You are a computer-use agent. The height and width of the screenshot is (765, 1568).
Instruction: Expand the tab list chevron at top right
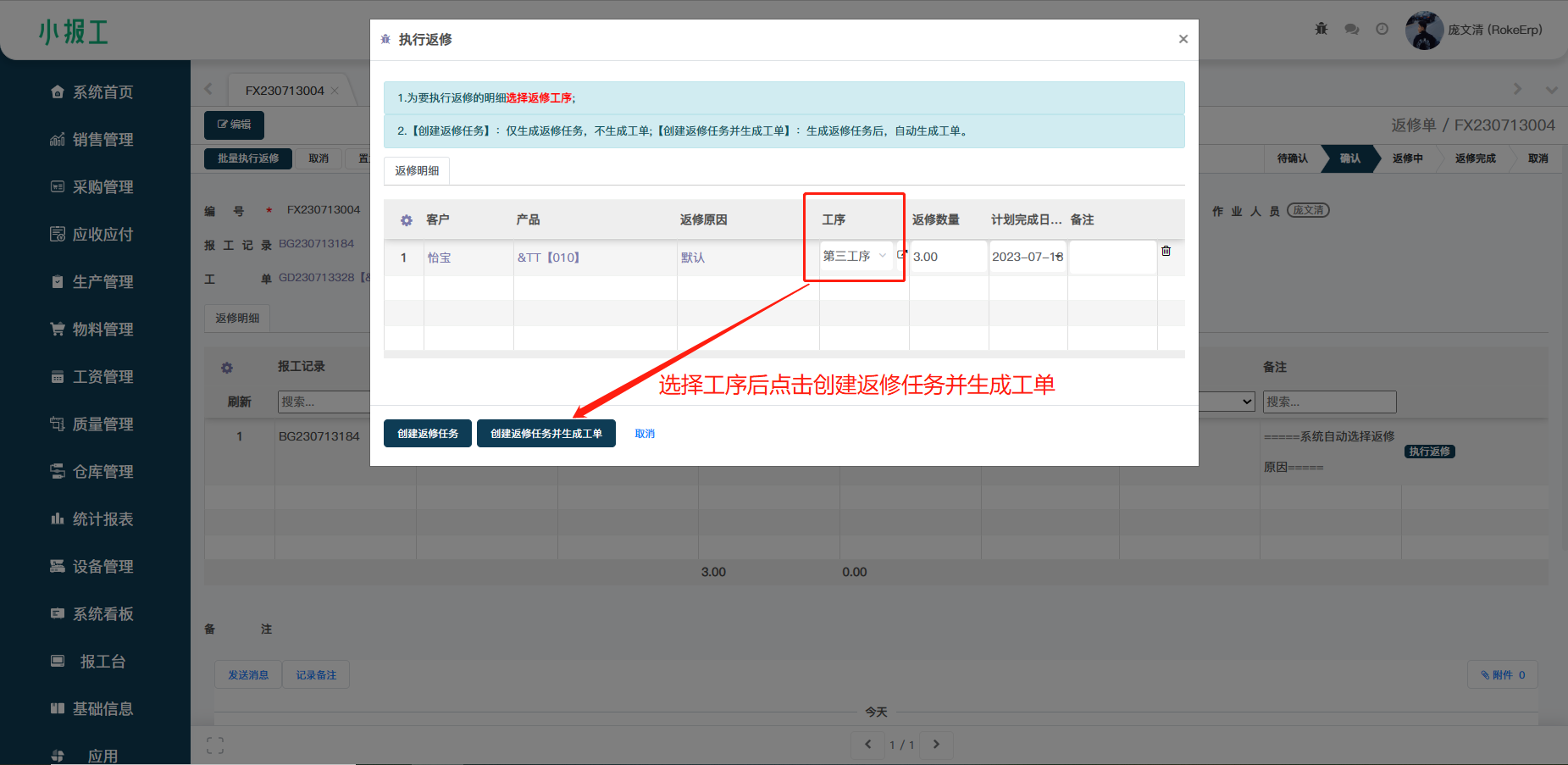(1551, 90)
